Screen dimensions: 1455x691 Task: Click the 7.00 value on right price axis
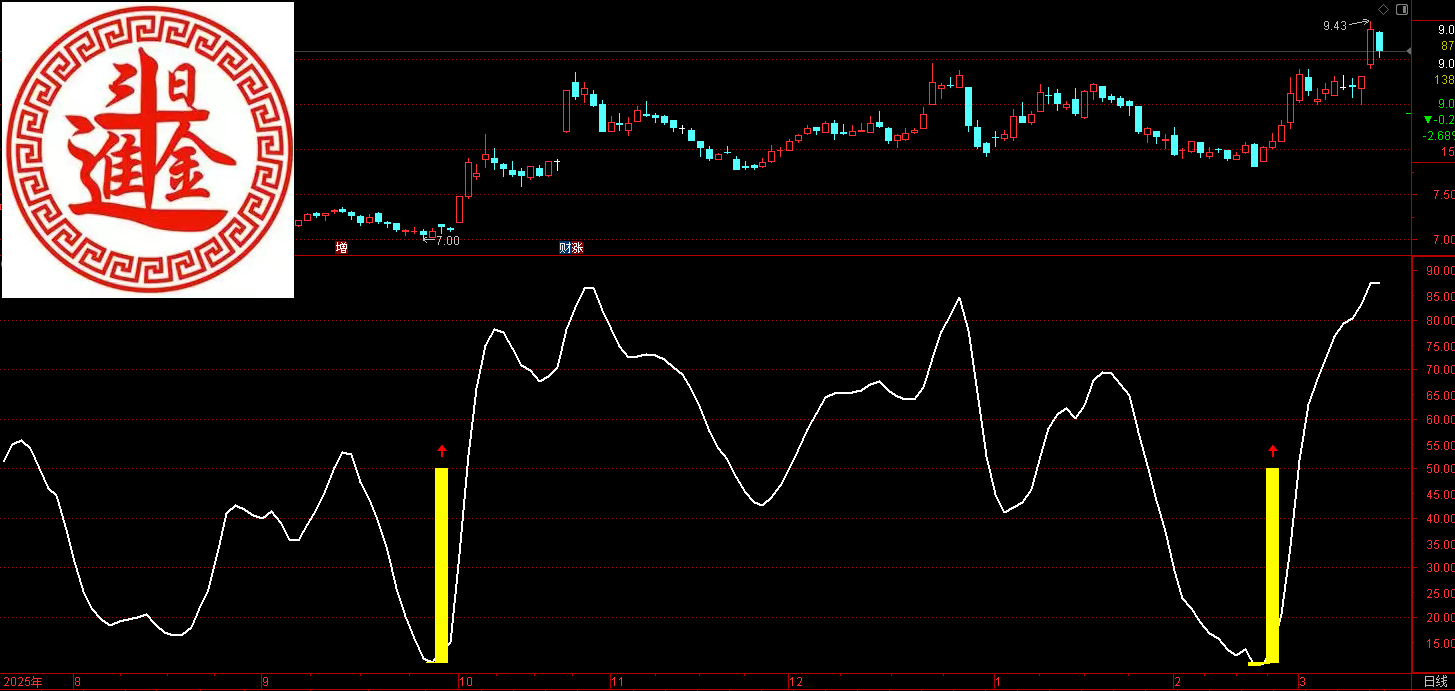coord(1442,240)
